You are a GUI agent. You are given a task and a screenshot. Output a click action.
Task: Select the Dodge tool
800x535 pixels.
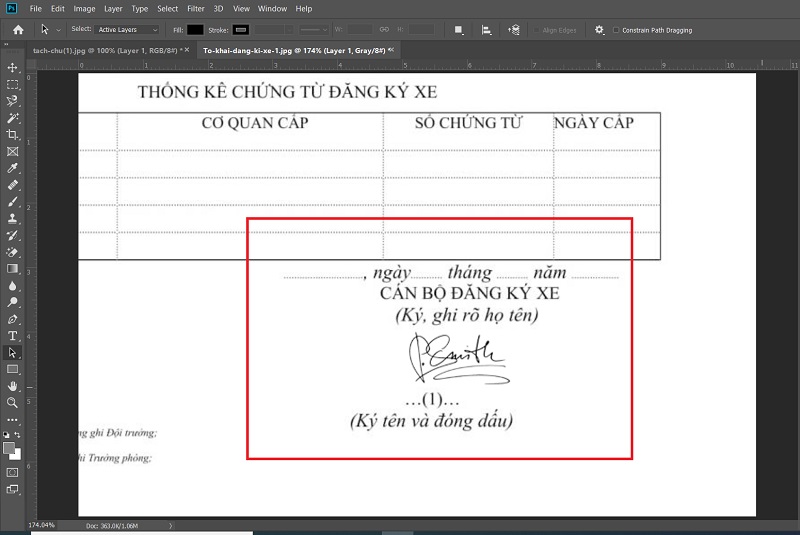tap(12, 302)
